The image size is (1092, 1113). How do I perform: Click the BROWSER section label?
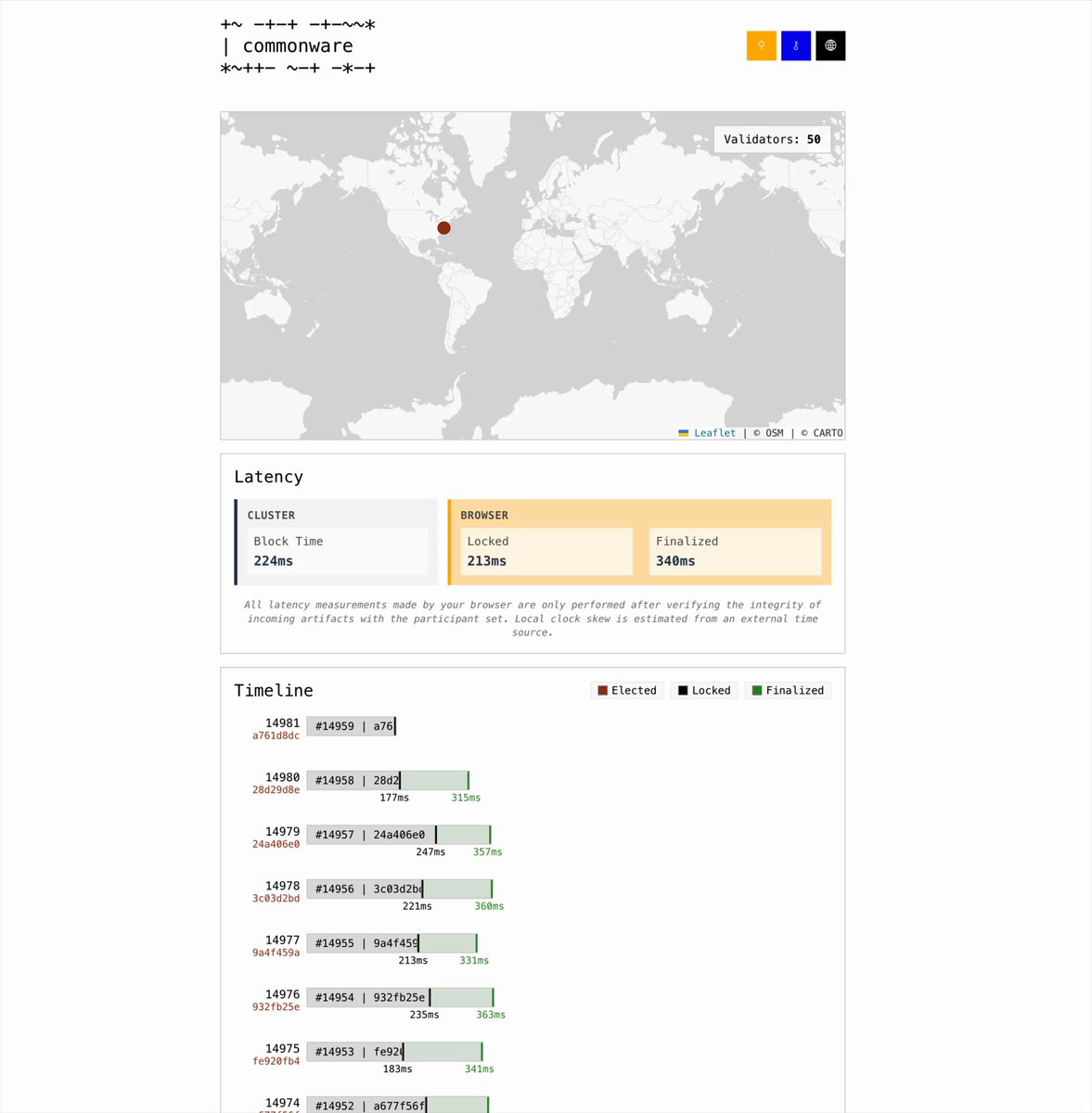(484, 515)
